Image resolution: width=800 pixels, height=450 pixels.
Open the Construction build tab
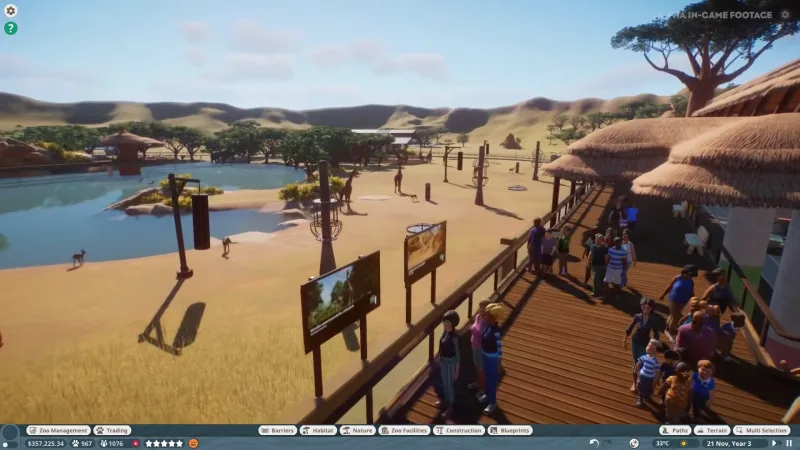(459, 430)
